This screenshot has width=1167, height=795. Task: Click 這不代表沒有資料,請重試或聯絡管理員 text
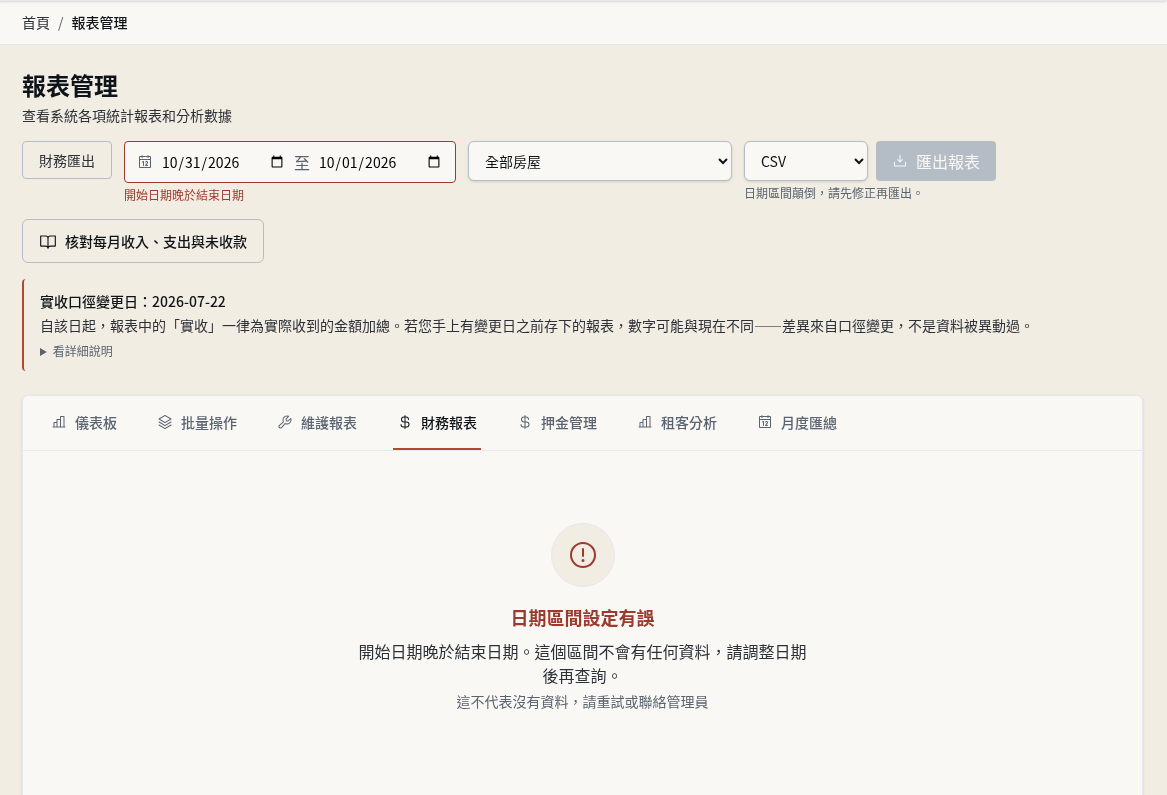coord(582,702)
